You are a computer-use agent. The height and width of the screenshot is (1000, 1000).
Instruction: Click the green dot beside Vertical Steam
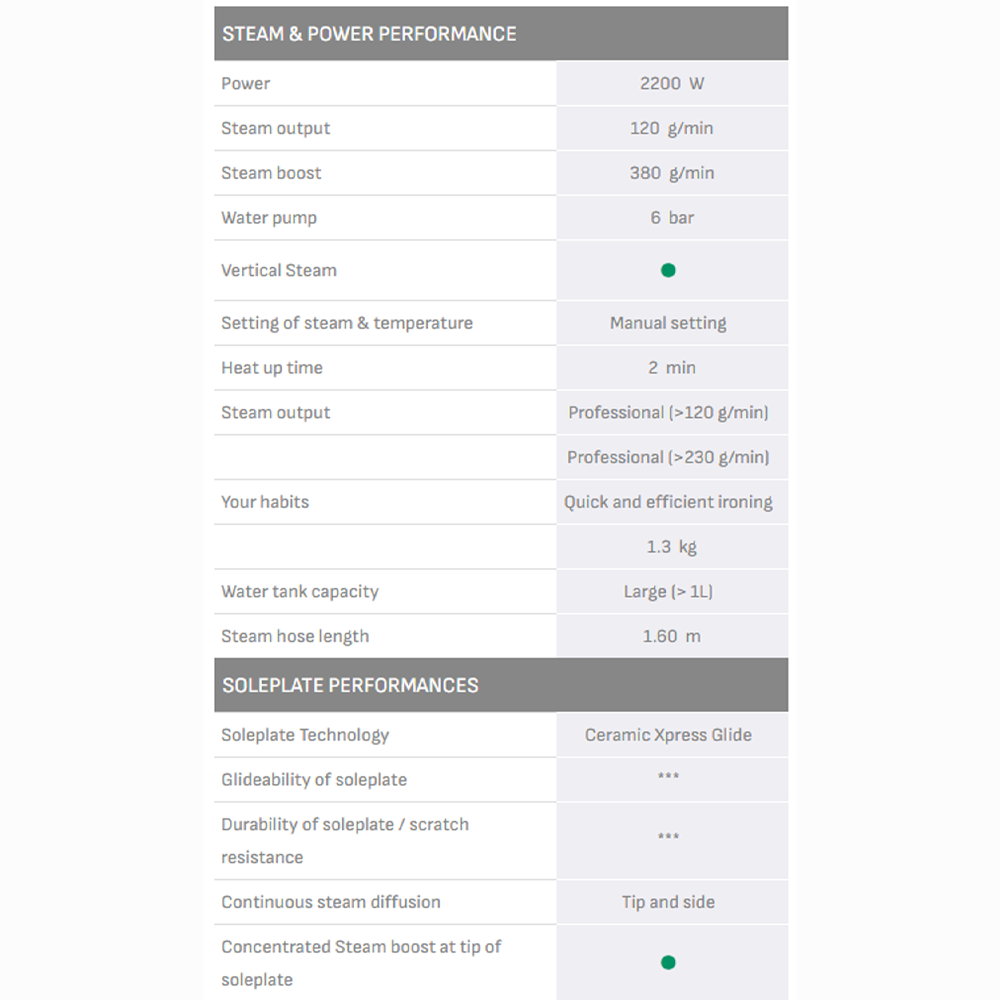point(668,270)
